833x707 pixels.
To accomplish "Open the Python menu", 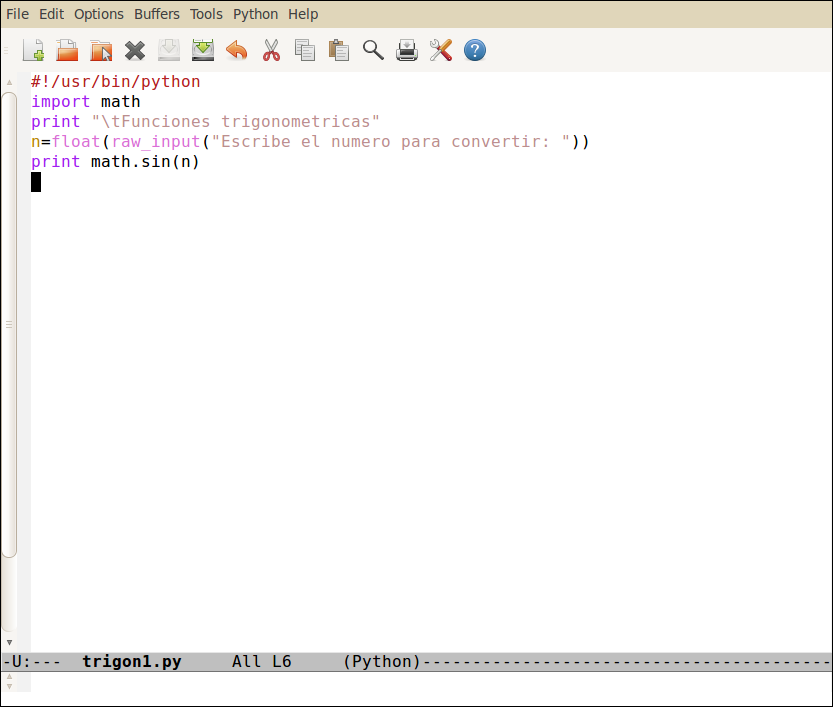I will [x=255, y=14].
